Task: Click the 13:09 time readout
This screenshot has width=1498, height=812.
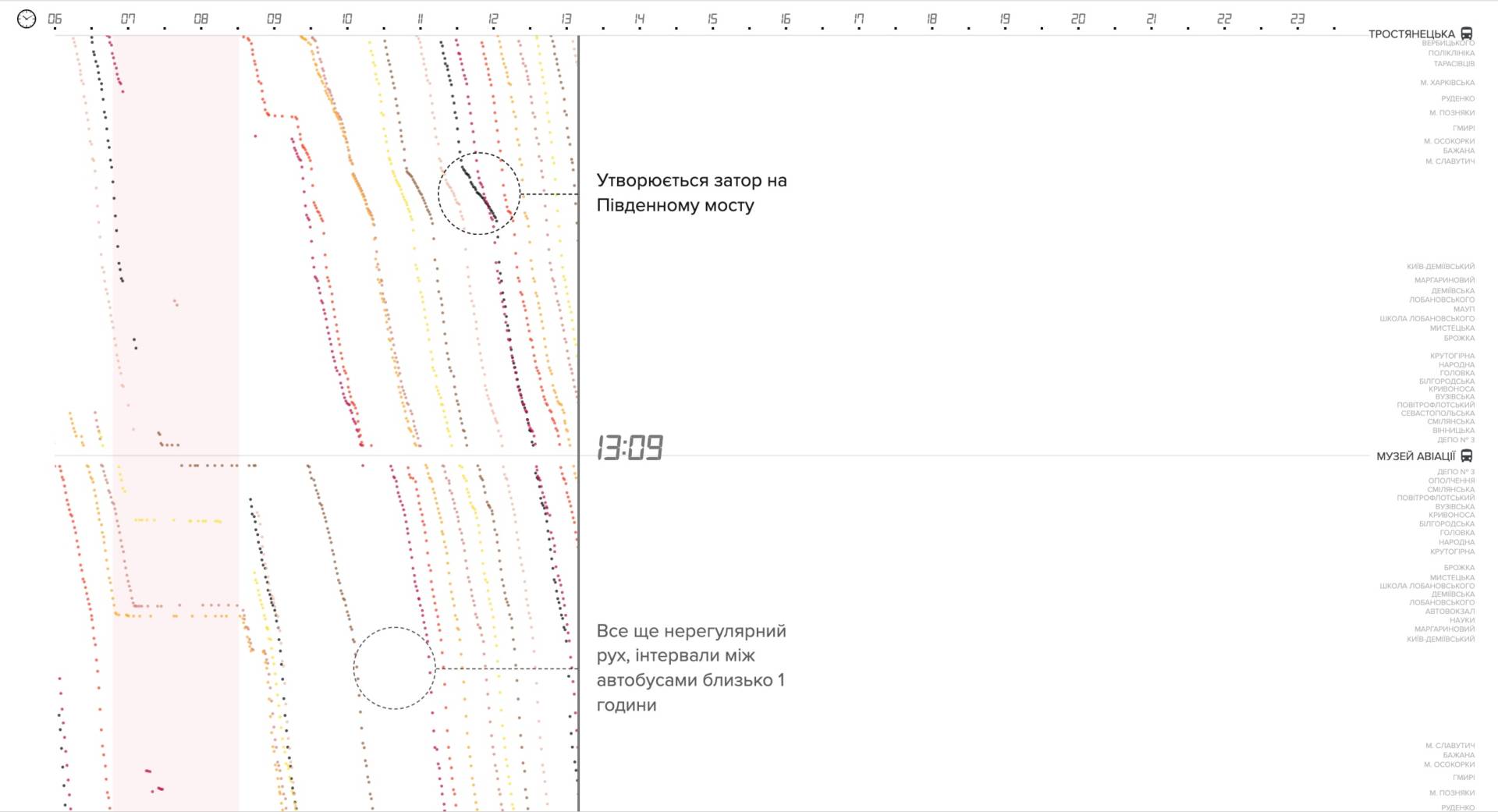Action: coord(630,449)
